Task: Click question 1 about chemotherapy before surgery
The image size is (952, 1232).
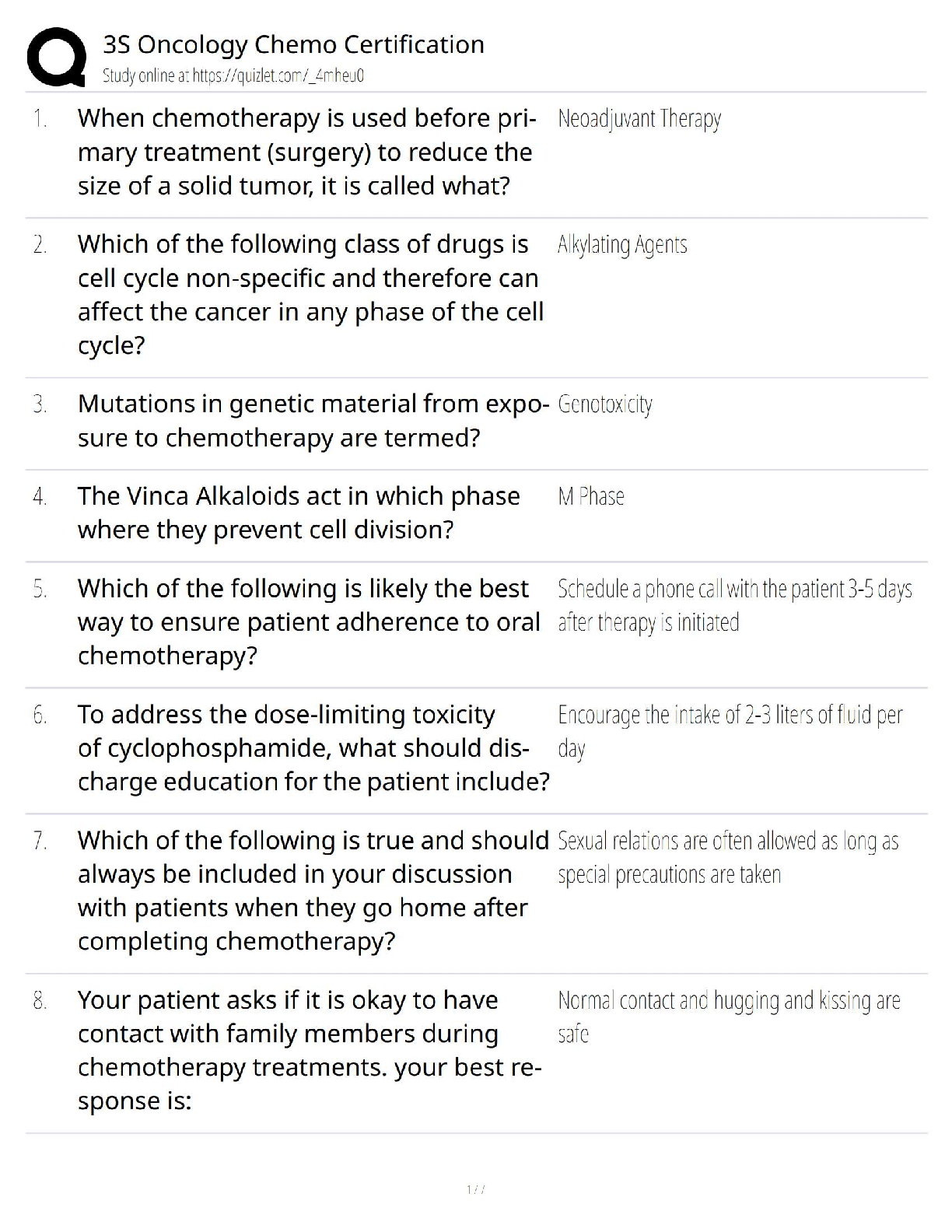Action: coord(306,152)
